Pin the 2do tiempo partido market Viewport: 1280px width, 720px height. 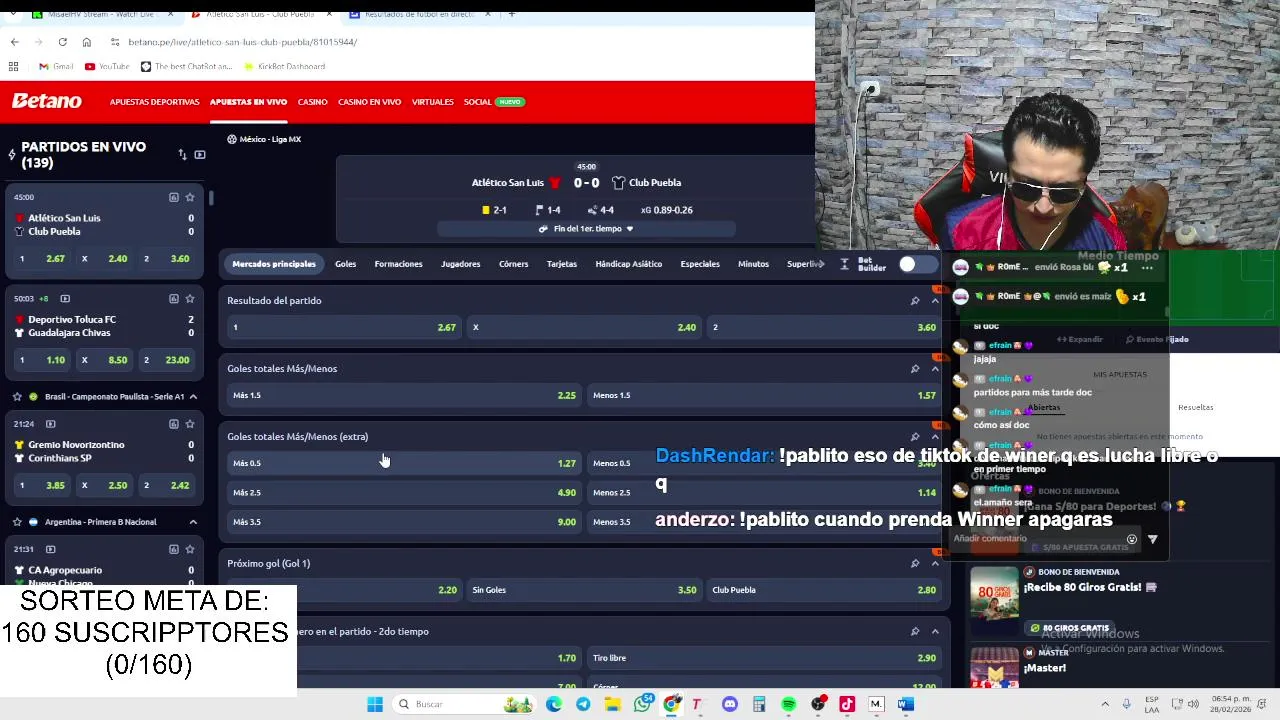point(914,631)
